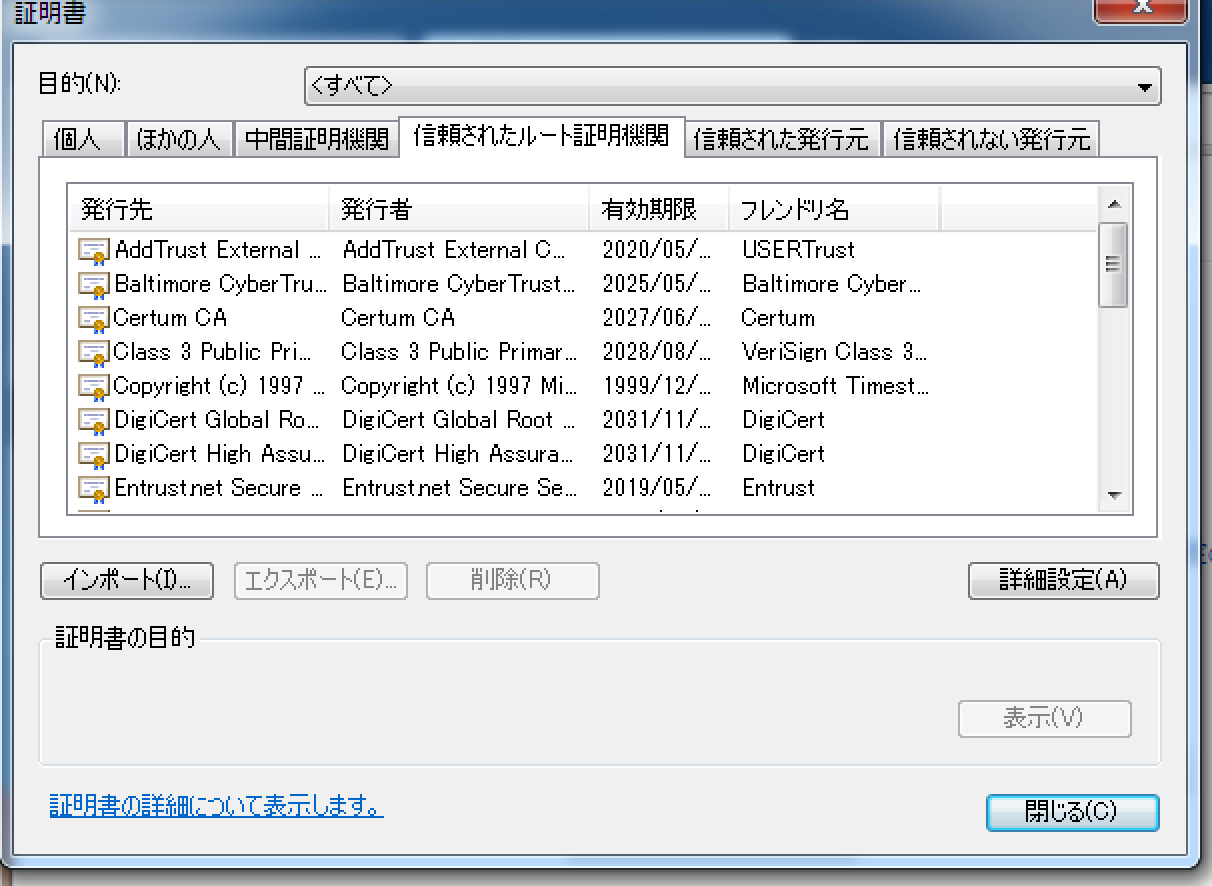Click the AddTrust External certificate icon
The image size is (1212, 886).
tap(93, 251)
